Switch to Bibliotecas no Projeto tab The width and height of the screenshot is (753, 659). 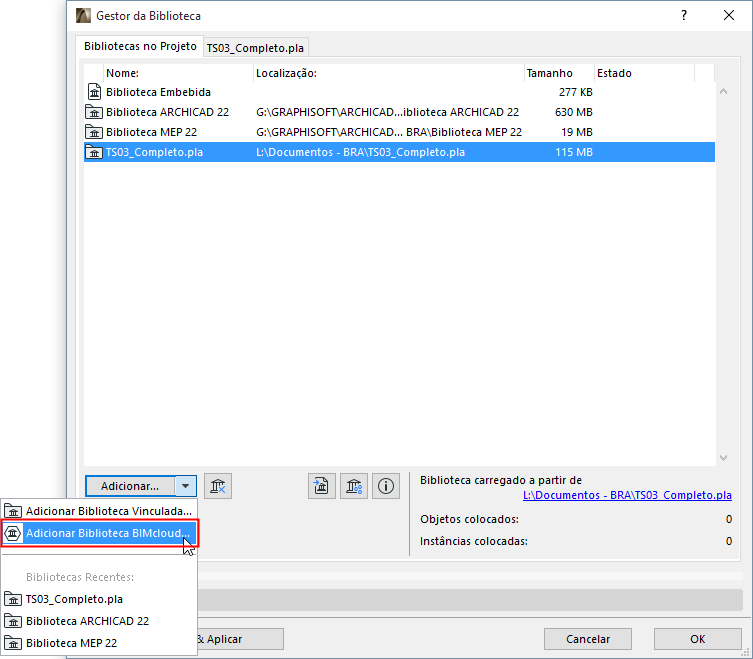coord(140,46)
